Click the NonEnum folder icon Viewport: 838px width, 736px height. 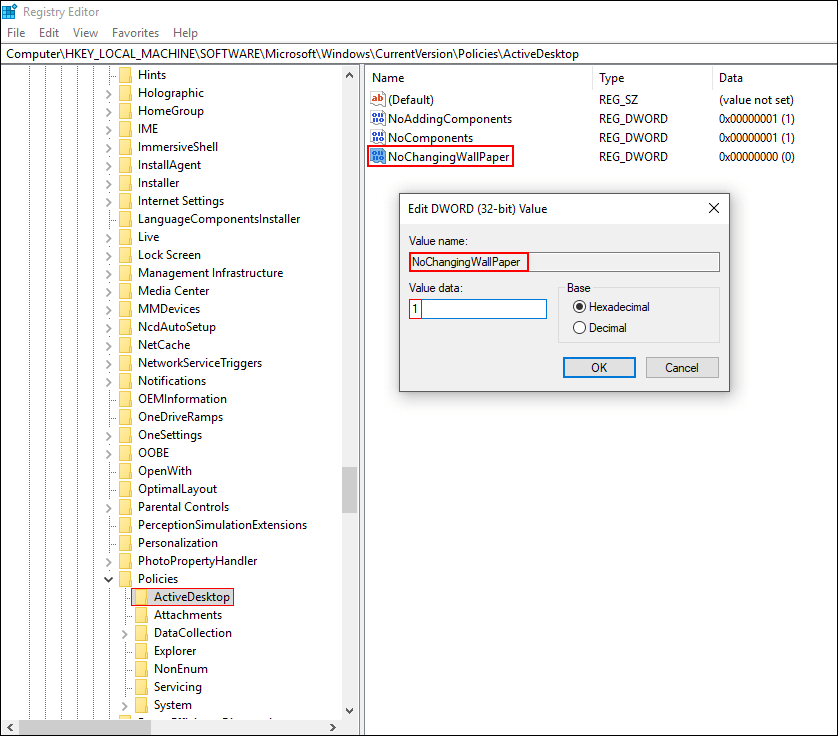click(x=141, y=669)
